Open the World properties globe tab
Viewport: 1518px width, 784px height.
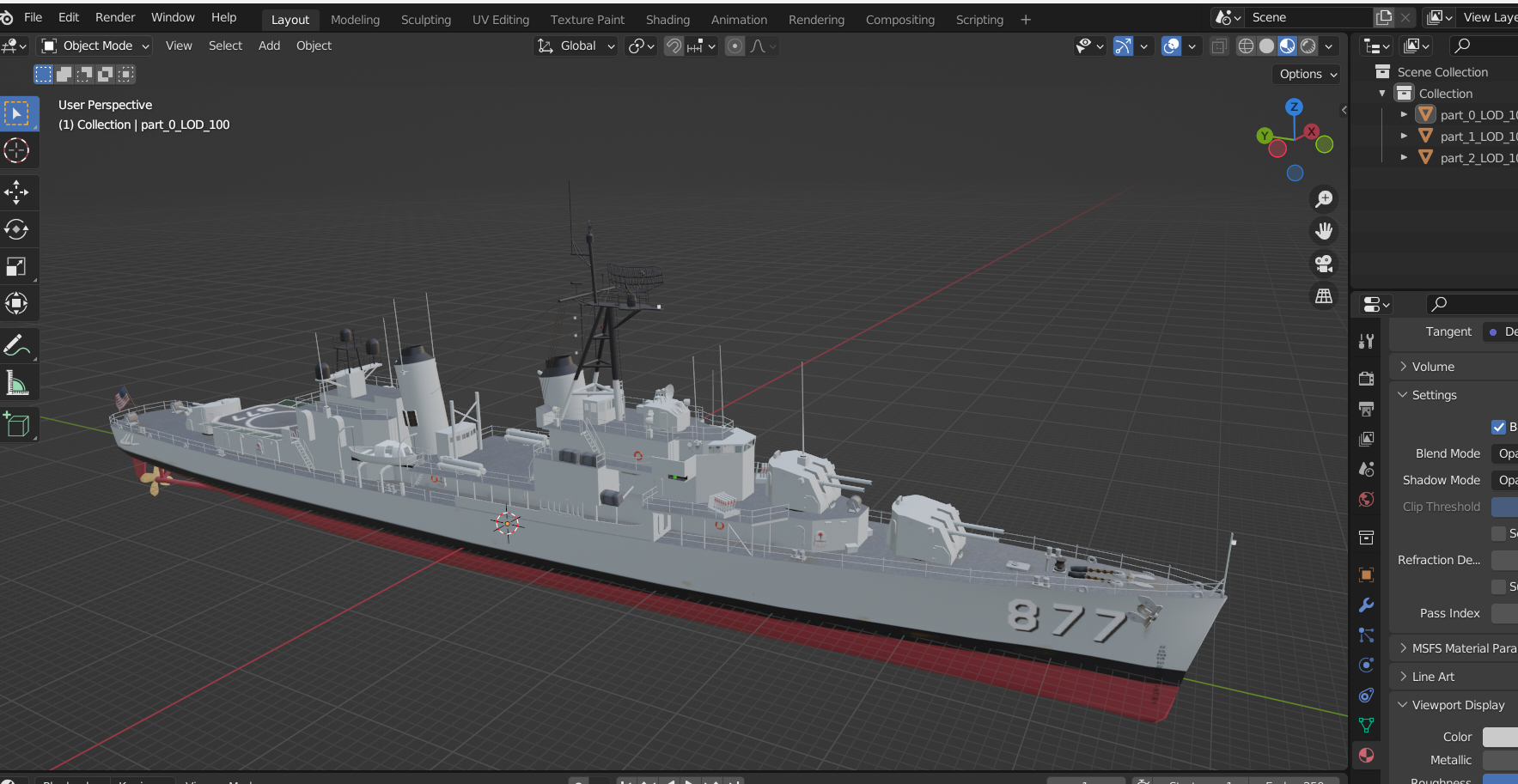1367,500
